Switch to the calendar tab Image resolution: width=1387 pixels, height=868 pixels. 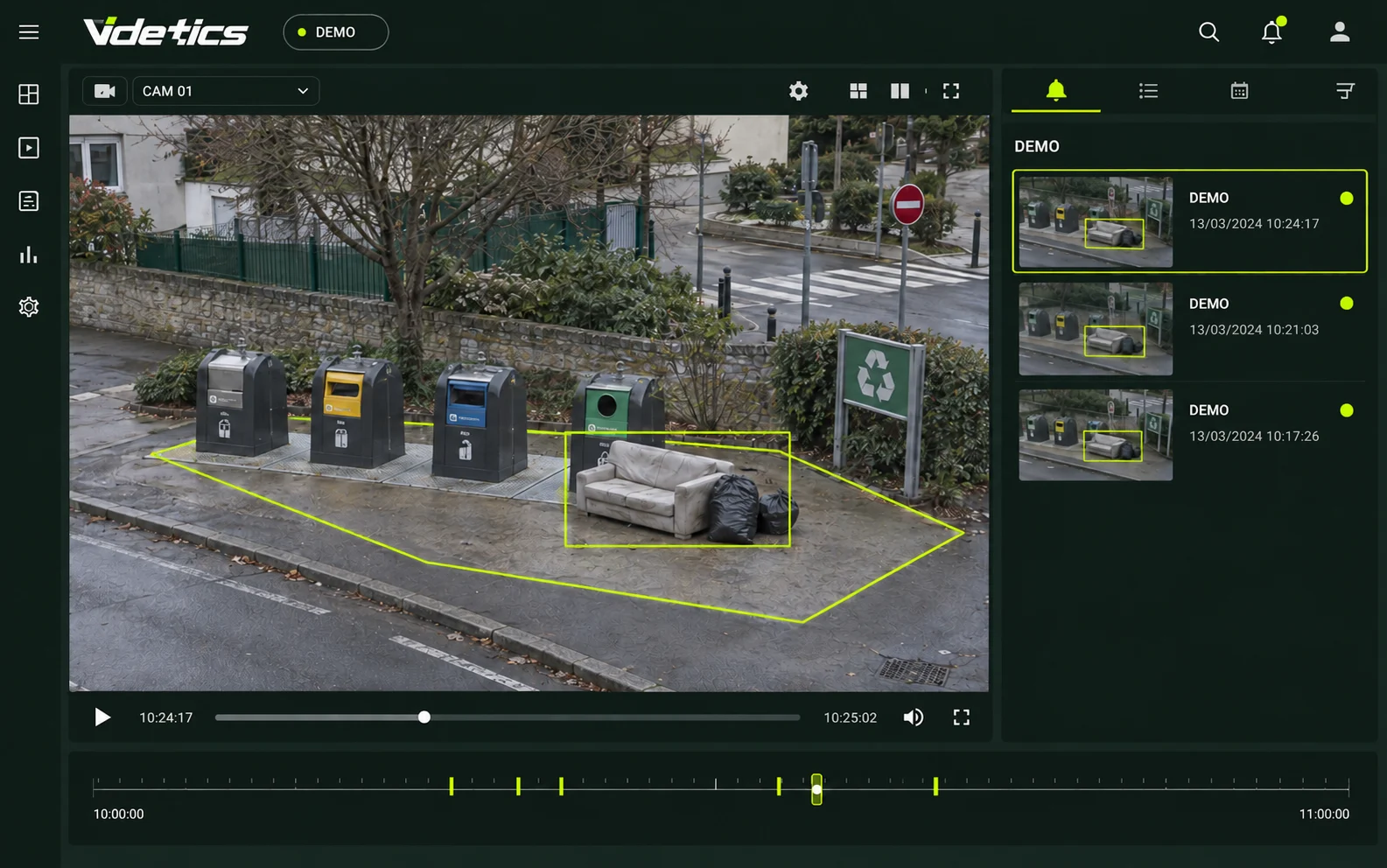pyautogui.click(x=1239, y=91)
